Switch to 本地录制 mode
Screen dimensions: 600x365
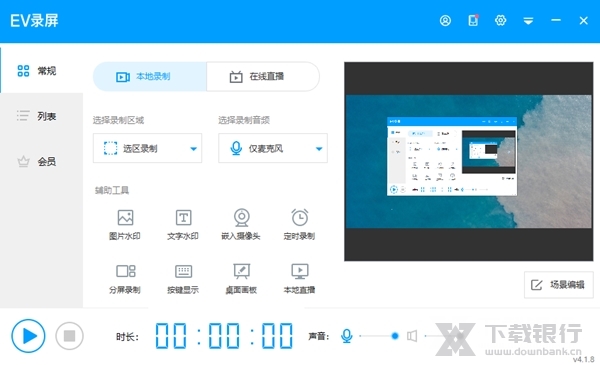[x=150, y=77]
